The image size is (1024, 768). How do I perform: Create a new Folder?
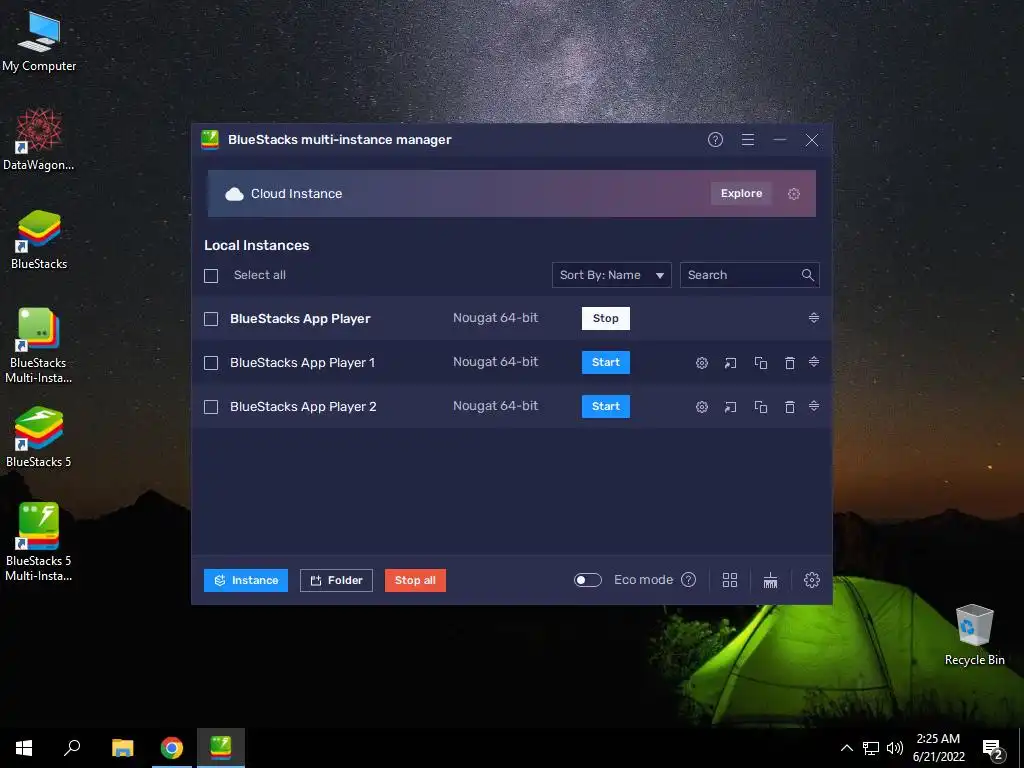(336, 580)
